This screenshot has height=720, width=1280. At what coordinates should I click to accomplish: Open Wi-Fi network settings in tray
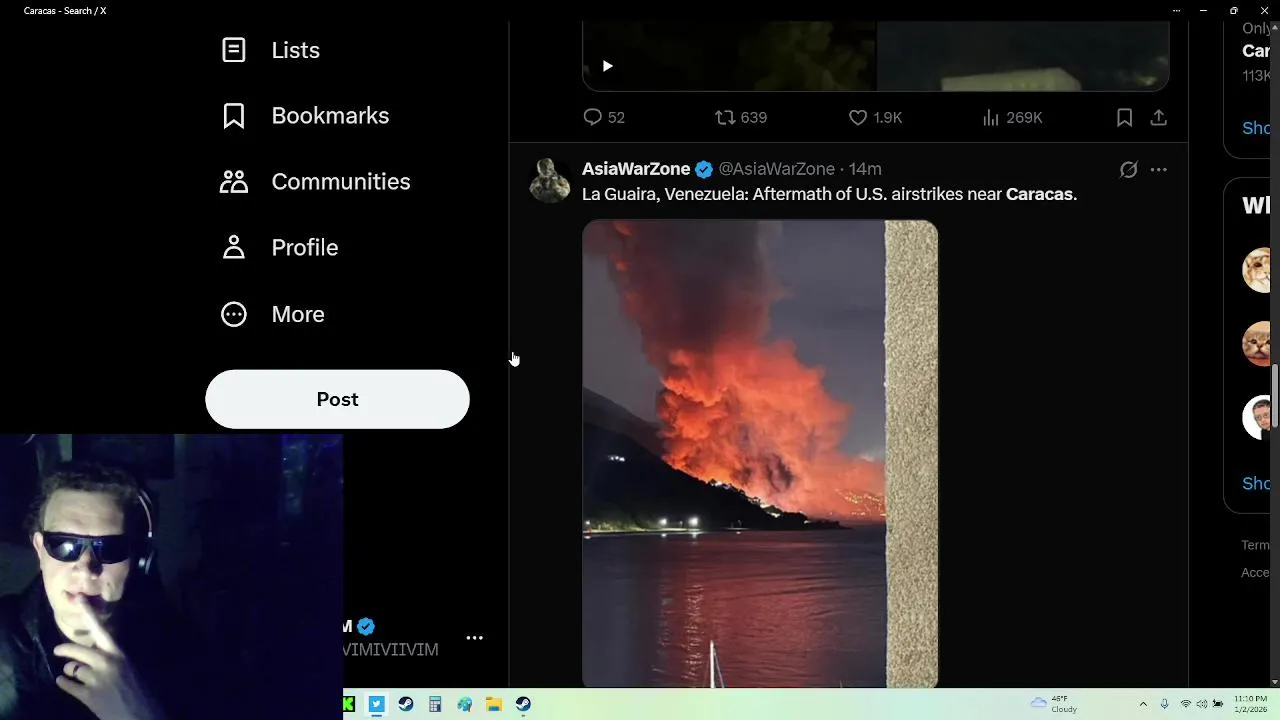pyautogui.click(x=1186, y=704)
